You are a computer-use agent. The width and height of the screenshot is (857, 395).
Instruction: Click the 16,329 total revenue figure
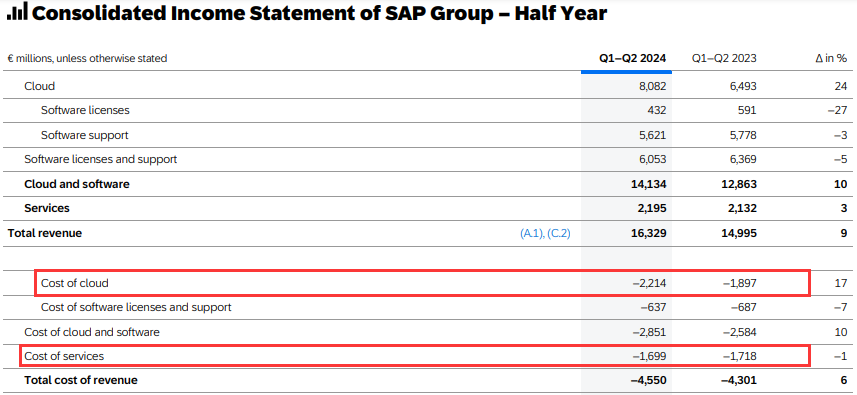coord(649,233)
